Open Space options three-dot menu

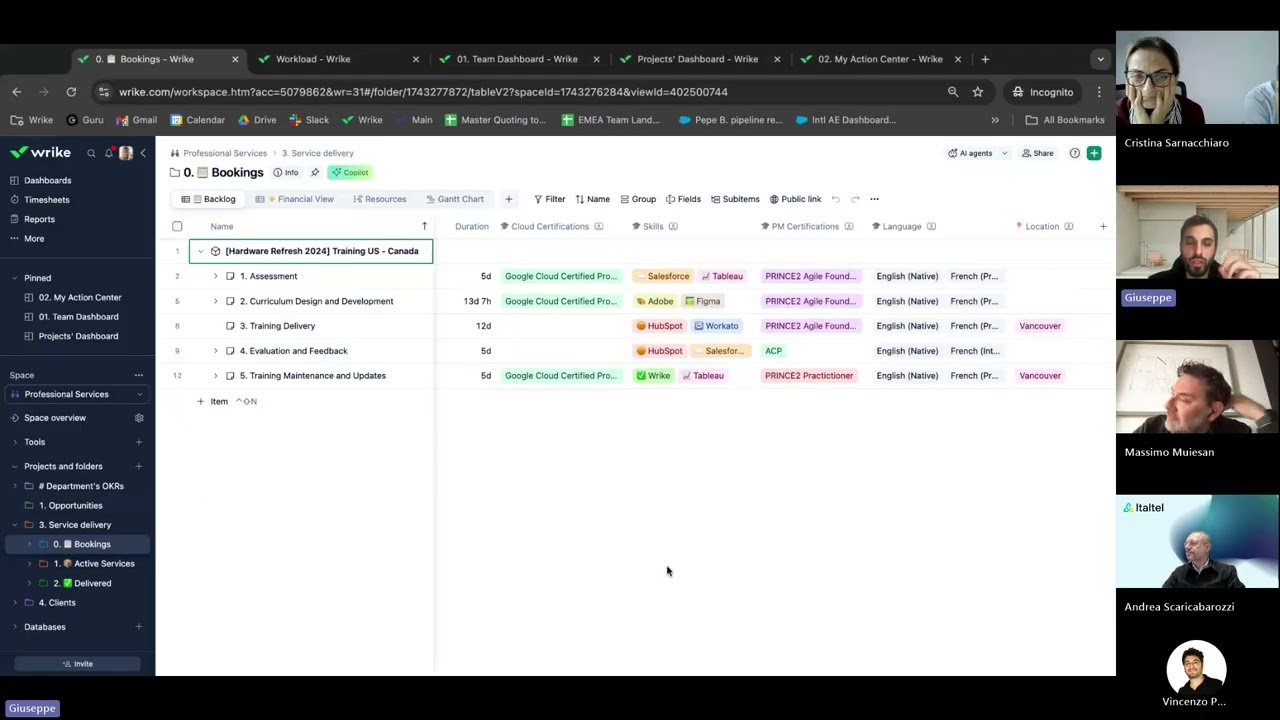pyautogui.click(x=139, y=375)
